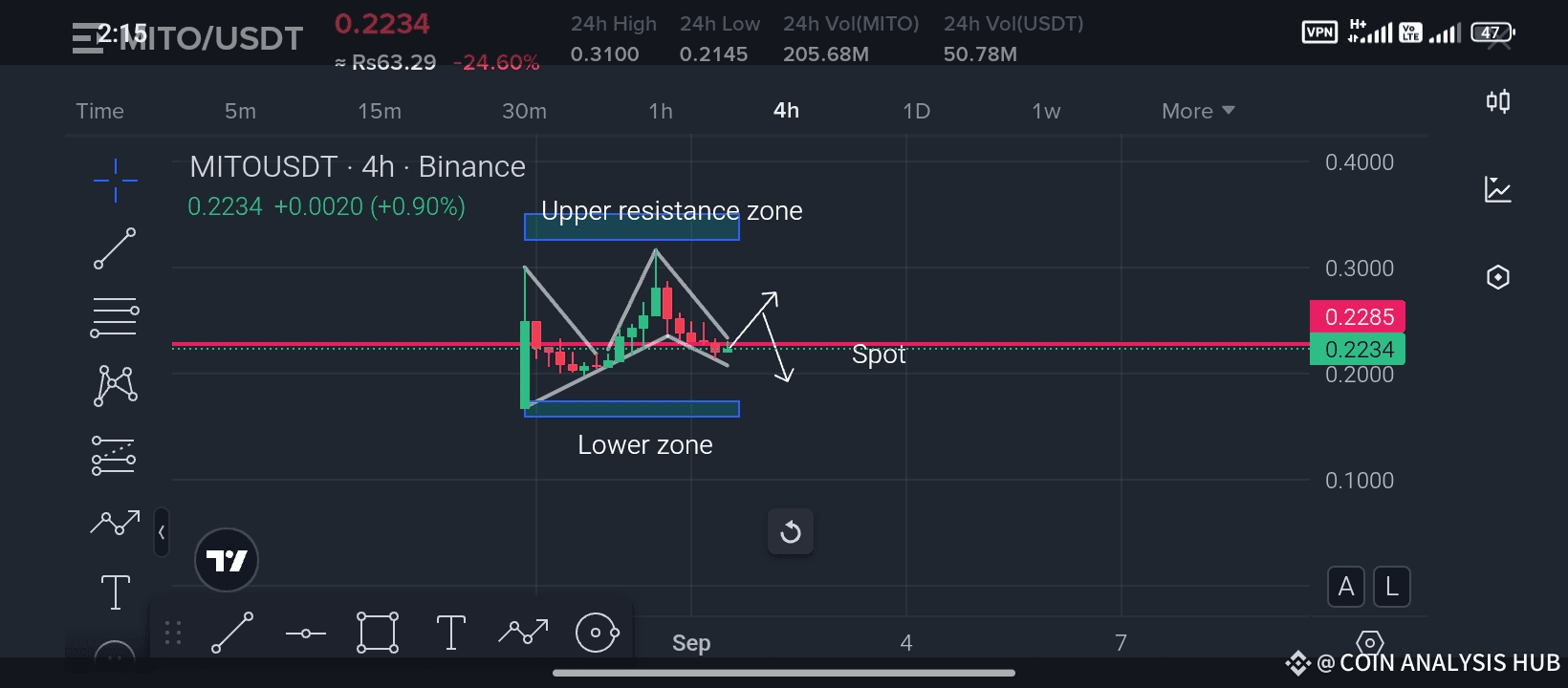
Task: Select the Text annotation tool in sidebar
Action: click(x=116, y=592)
